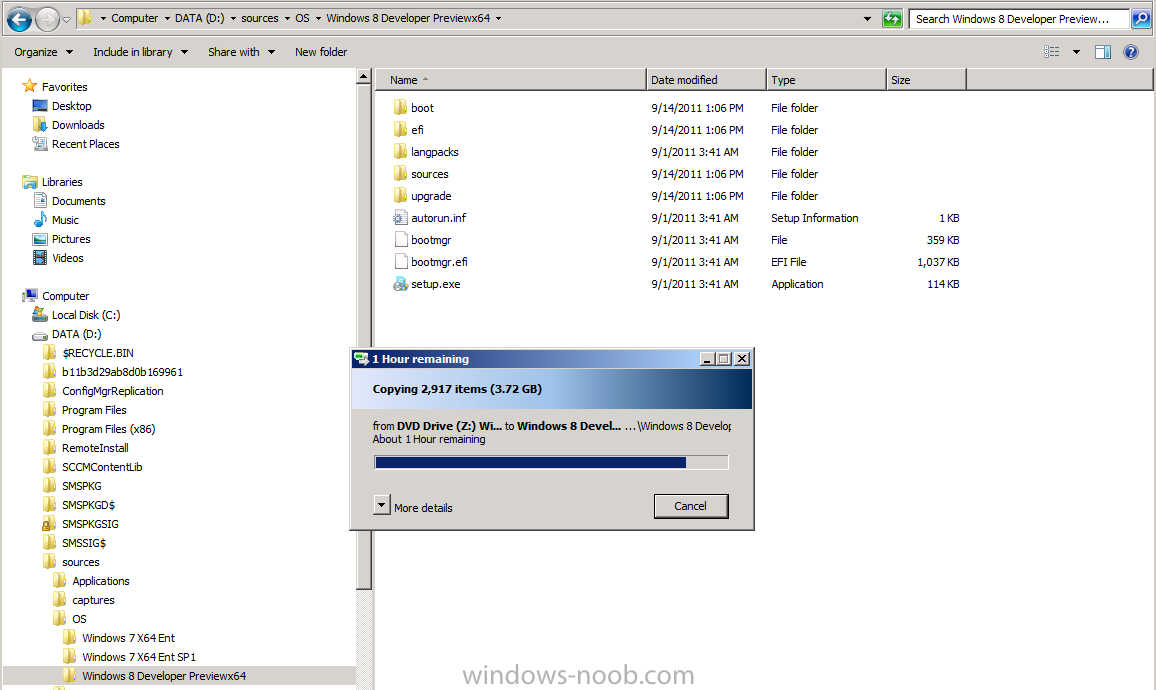The width and height of the screenshot is (1156, 690).
Task: Cancel the file copy operation
Action: coord(691,506)
